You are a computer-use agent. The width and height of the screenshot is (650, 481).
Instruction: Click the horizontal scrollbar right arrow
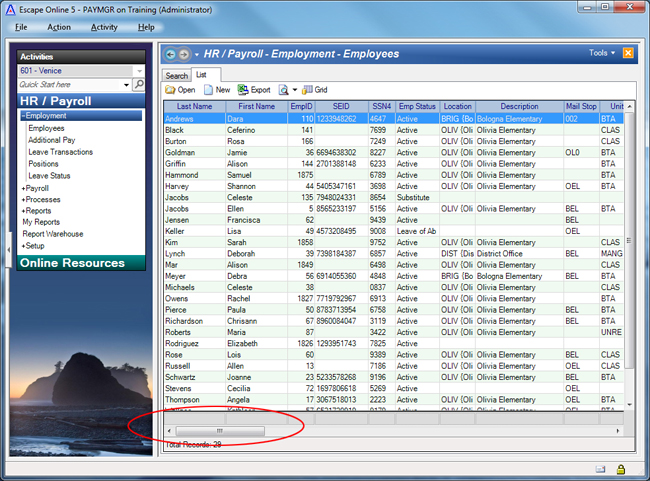point(618,431)
